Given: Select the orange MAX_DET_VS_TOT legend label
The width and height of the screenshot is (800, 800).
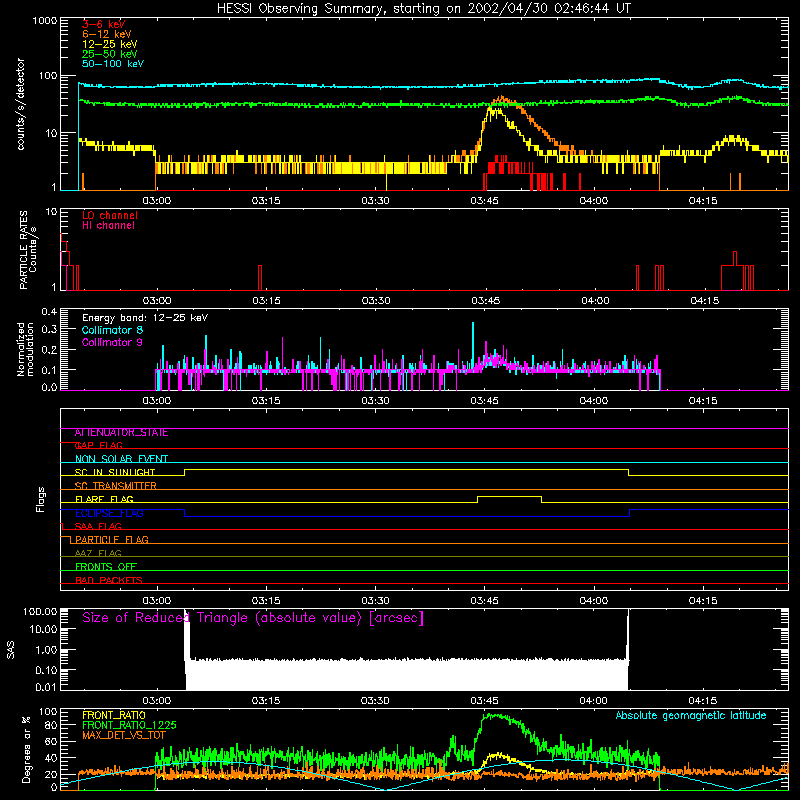Looking at the screenshot, I should 123,735.
